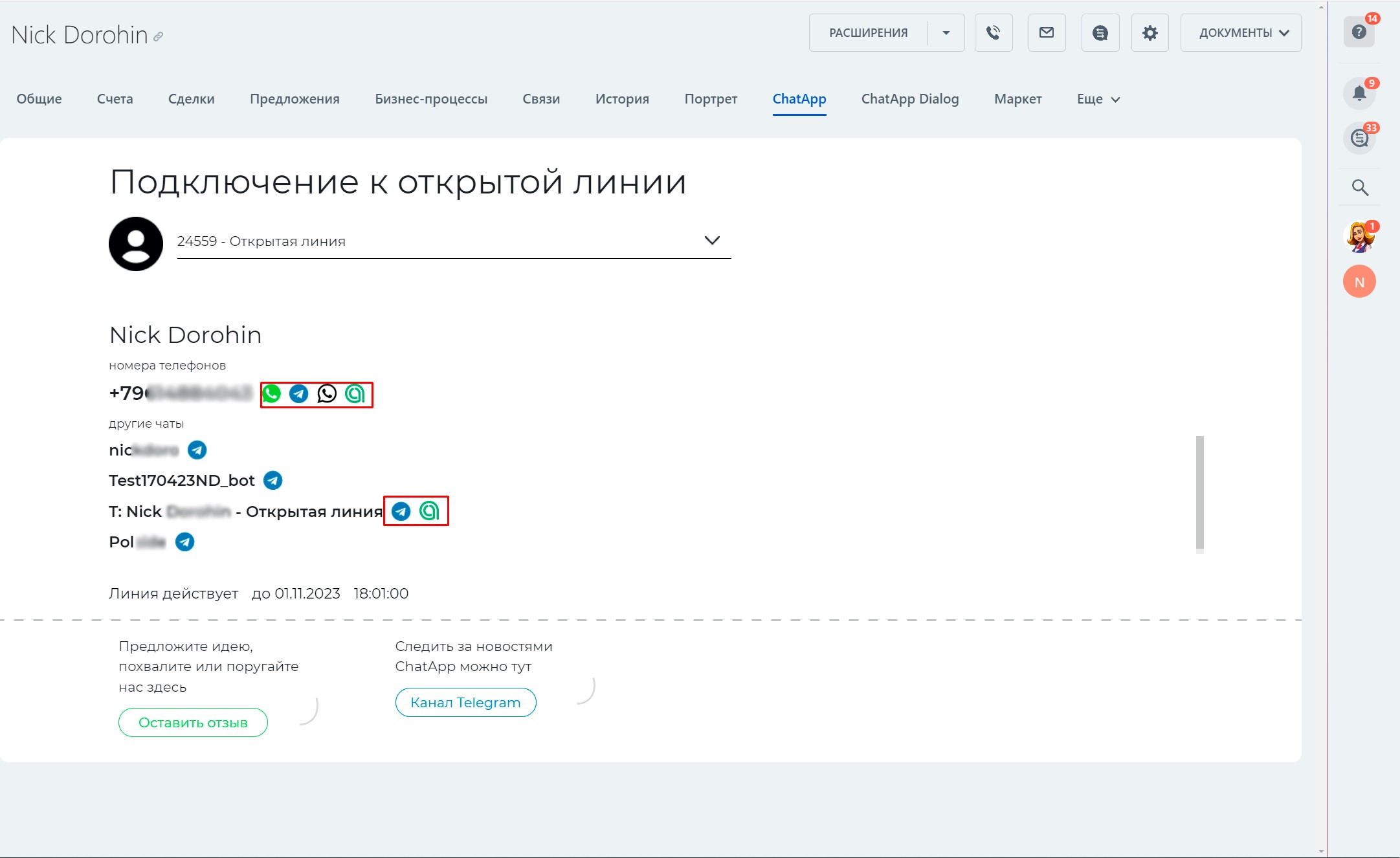Expand the Документы dropdown button
Screen dimensions: 1400x858
tap(1241, 32)
